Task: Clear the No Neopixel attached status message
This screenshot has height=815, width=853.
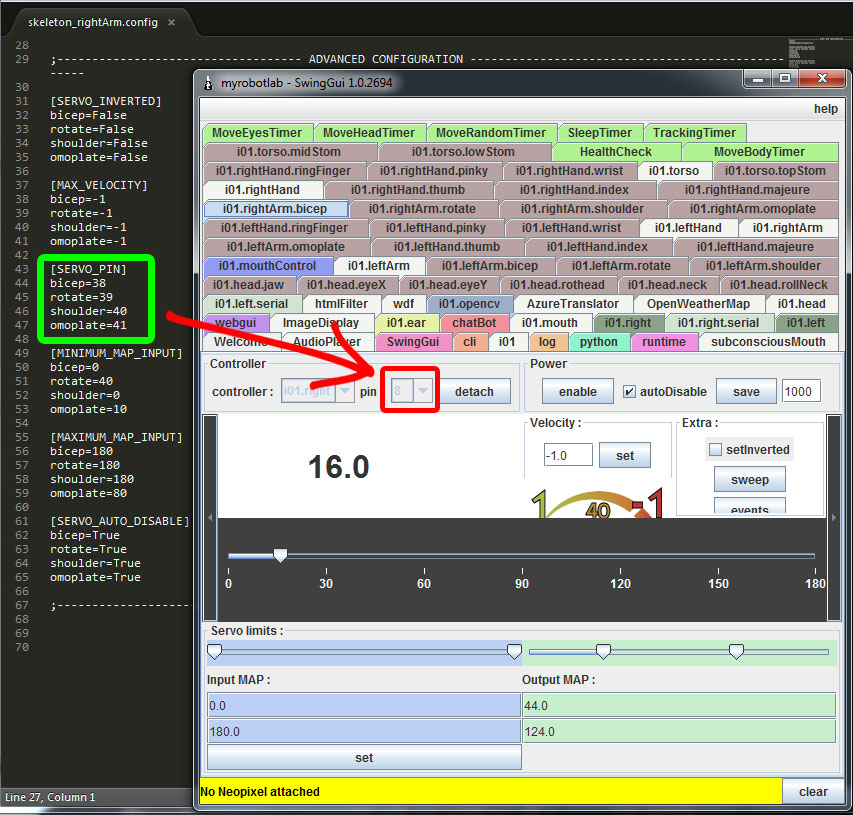Action: 813,792
